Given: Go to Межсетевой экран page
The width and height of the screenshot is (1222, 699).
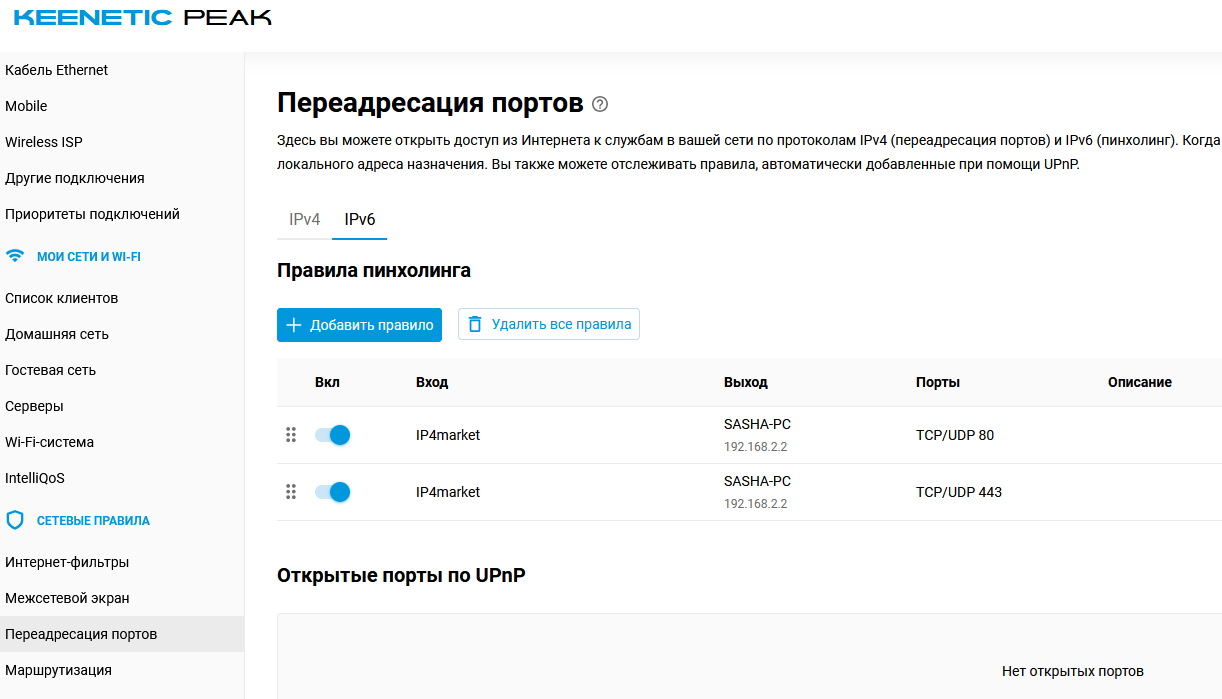Looking at the screenshot, I should pyautogui.click(x=67, y=598).
